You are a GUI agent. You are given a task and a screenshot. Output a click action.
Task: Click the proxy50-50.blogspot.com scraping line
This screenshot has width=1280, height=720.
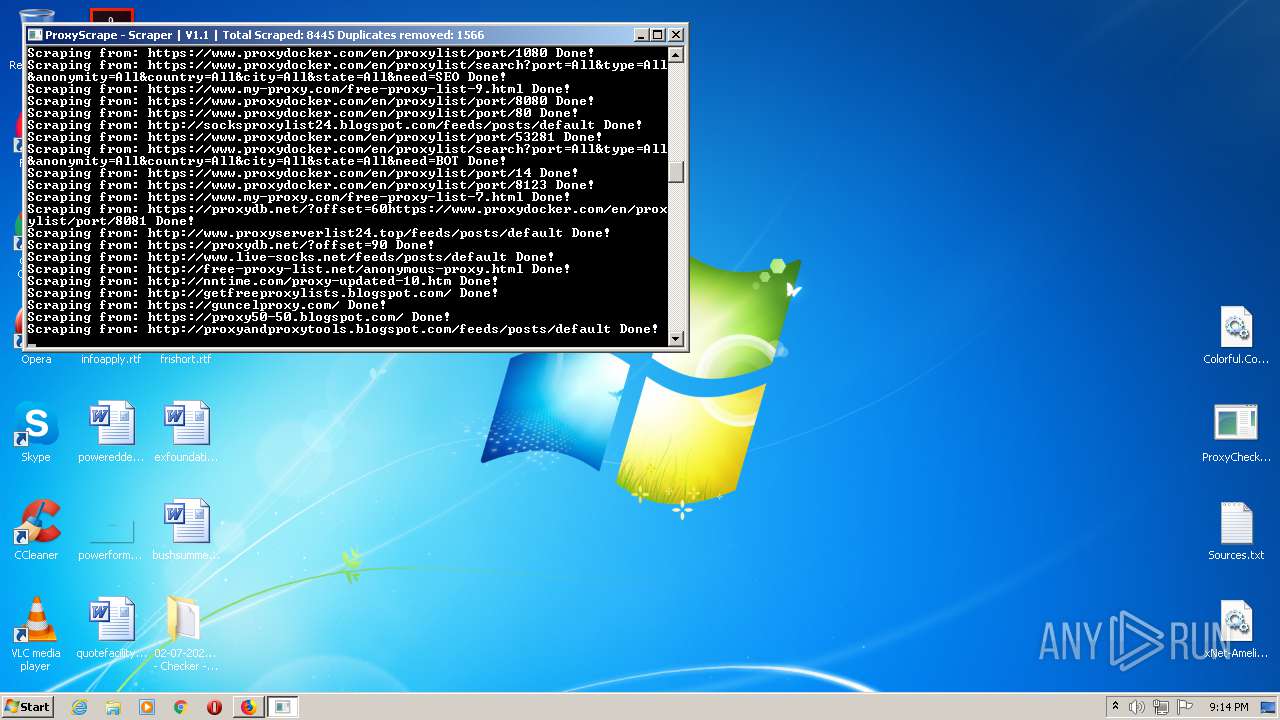pos(239,317)
